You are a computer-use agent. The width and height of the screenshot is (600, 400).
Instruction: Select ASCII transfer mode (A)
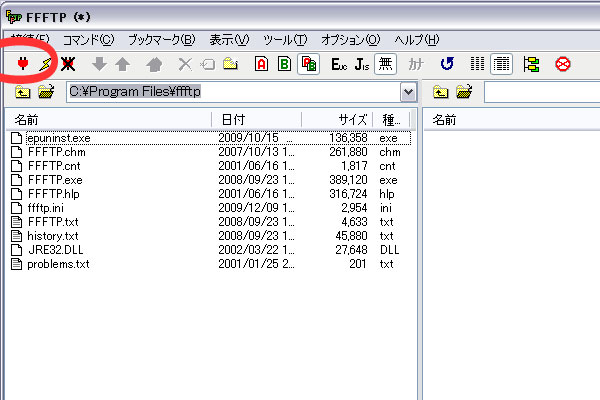point(261,64)
